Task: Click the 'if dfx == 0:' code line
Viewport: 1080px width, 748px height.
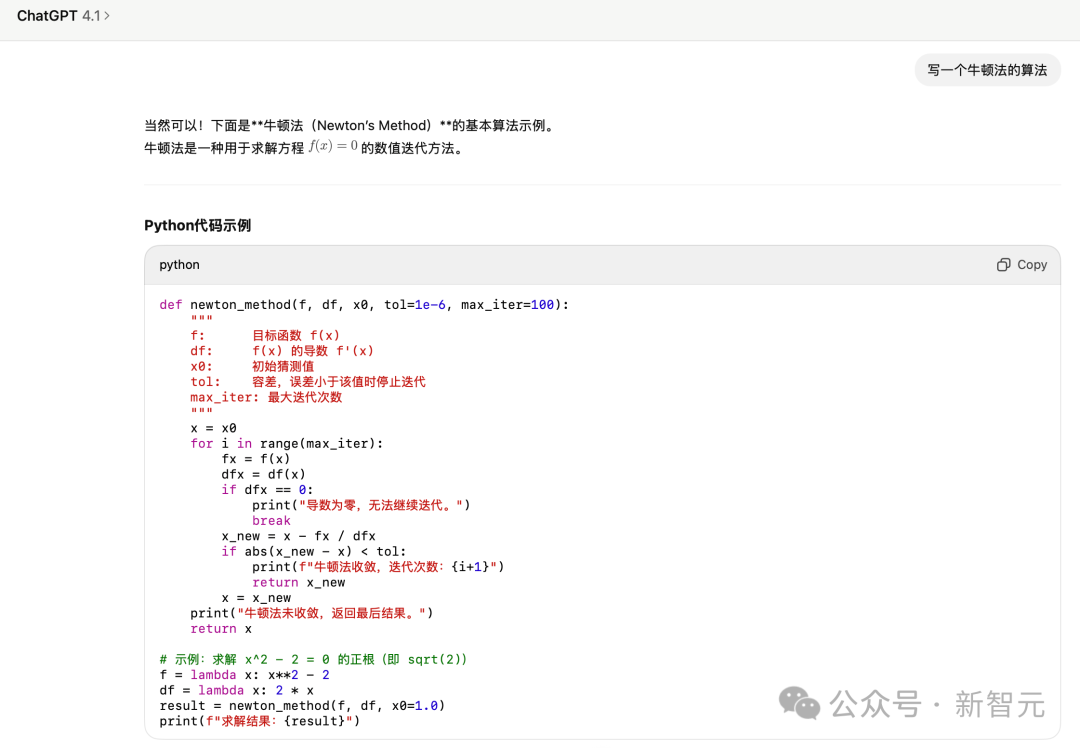Action: click(267, 490)
